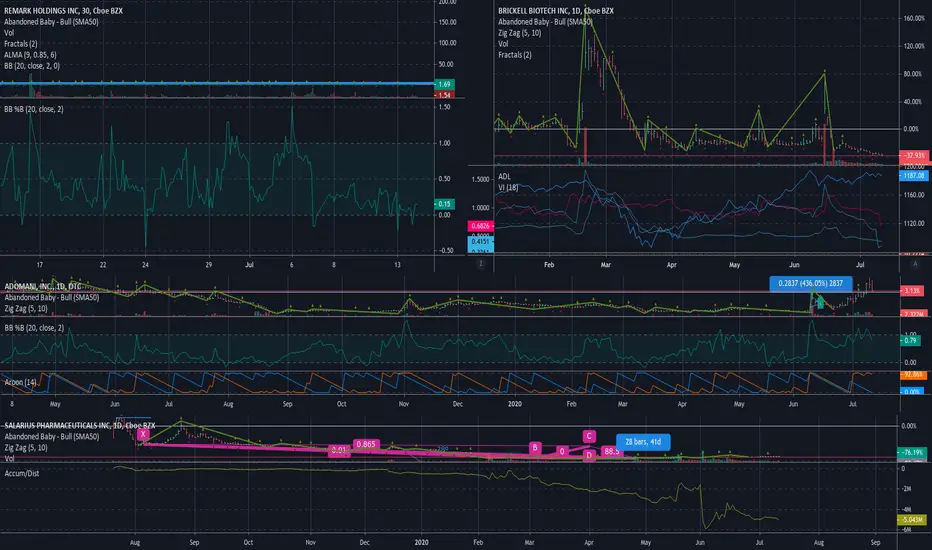Click the 1.54 price tag on Remark chart
The image size is (932, 550).
(445, 95)
